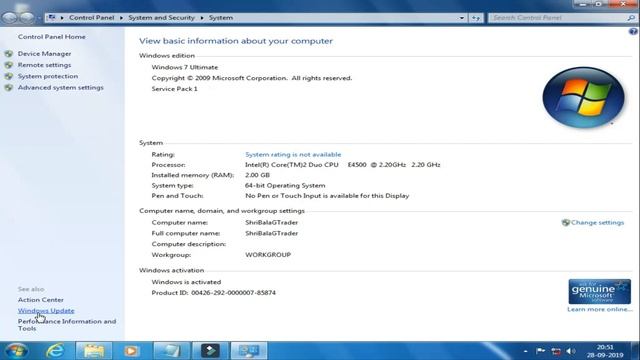Launch Internet Explorer from taskbar

click(x=55, y=351)
